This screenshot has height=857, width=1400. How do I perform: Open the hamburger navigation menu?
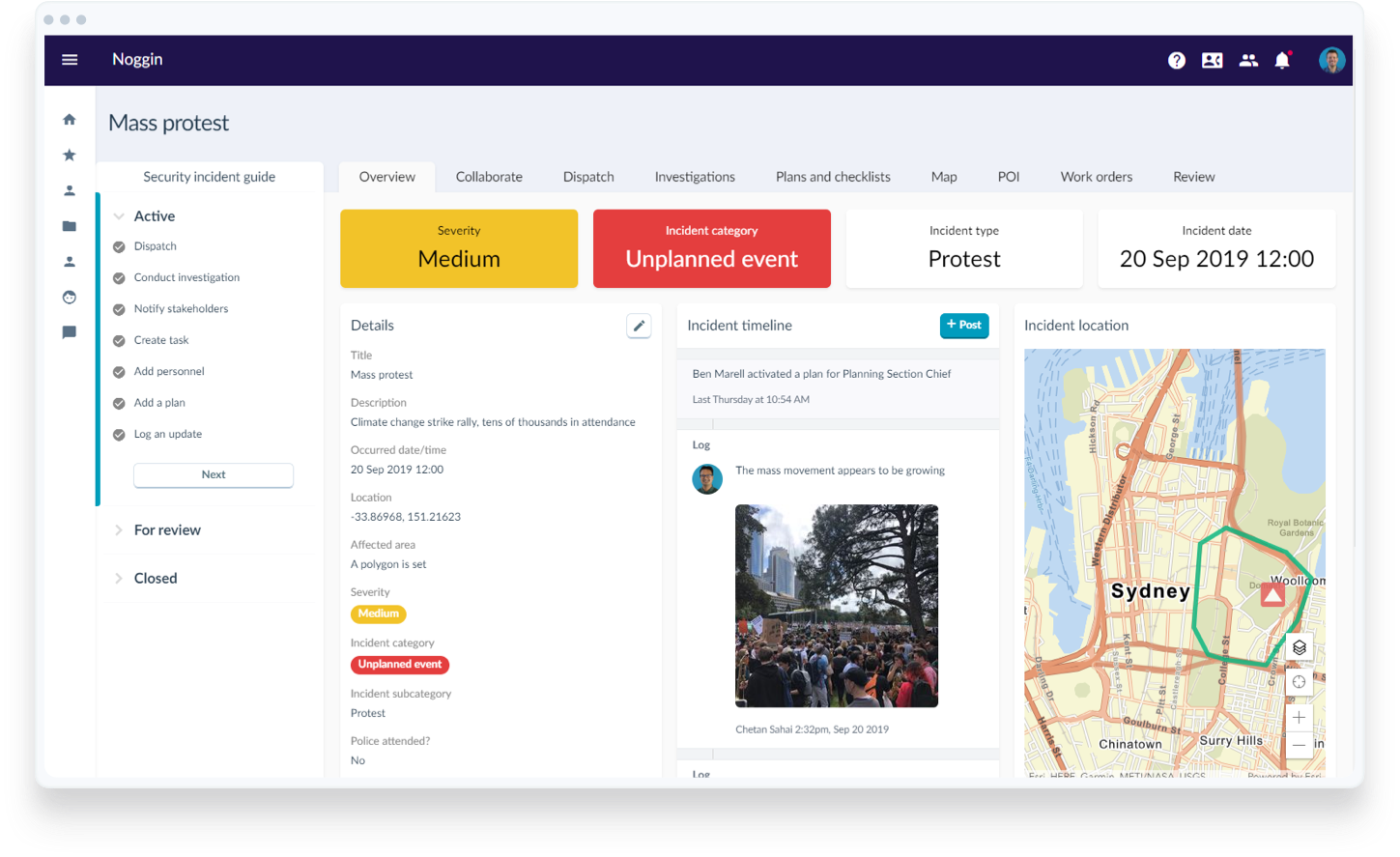click(x=69, y=59)
